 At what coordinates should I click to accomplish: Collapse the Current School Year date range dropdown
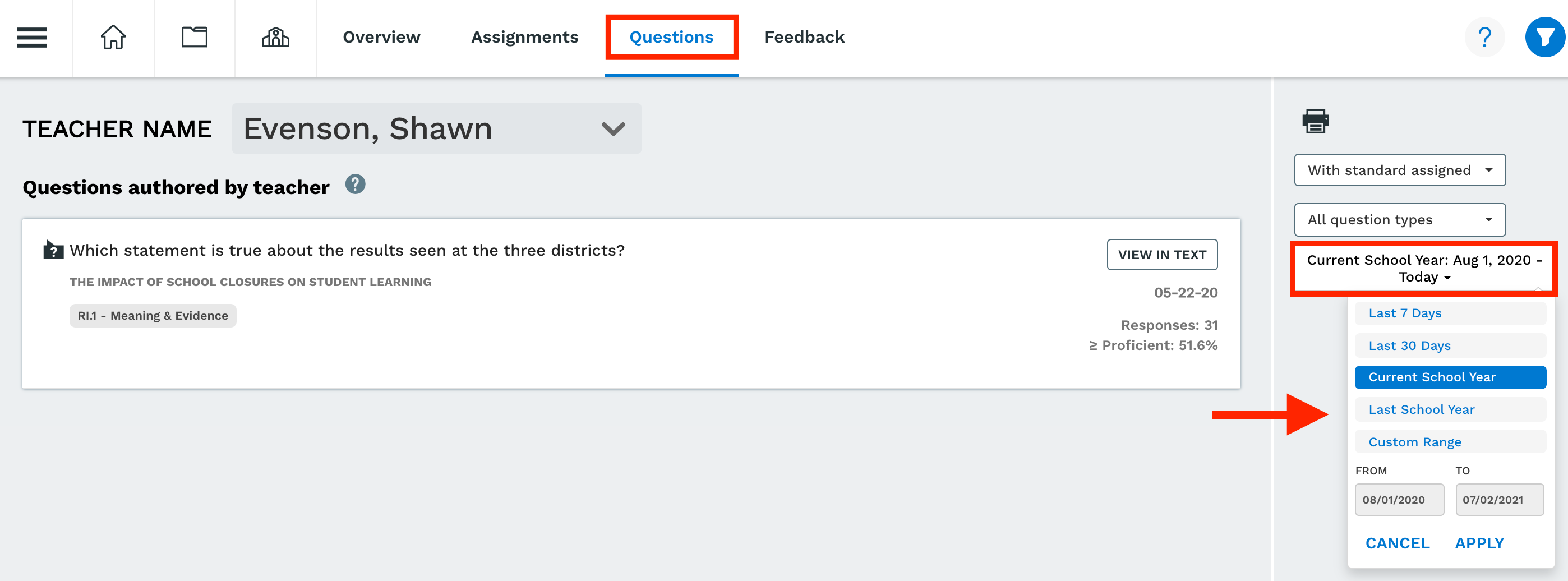click(1423, 268)
